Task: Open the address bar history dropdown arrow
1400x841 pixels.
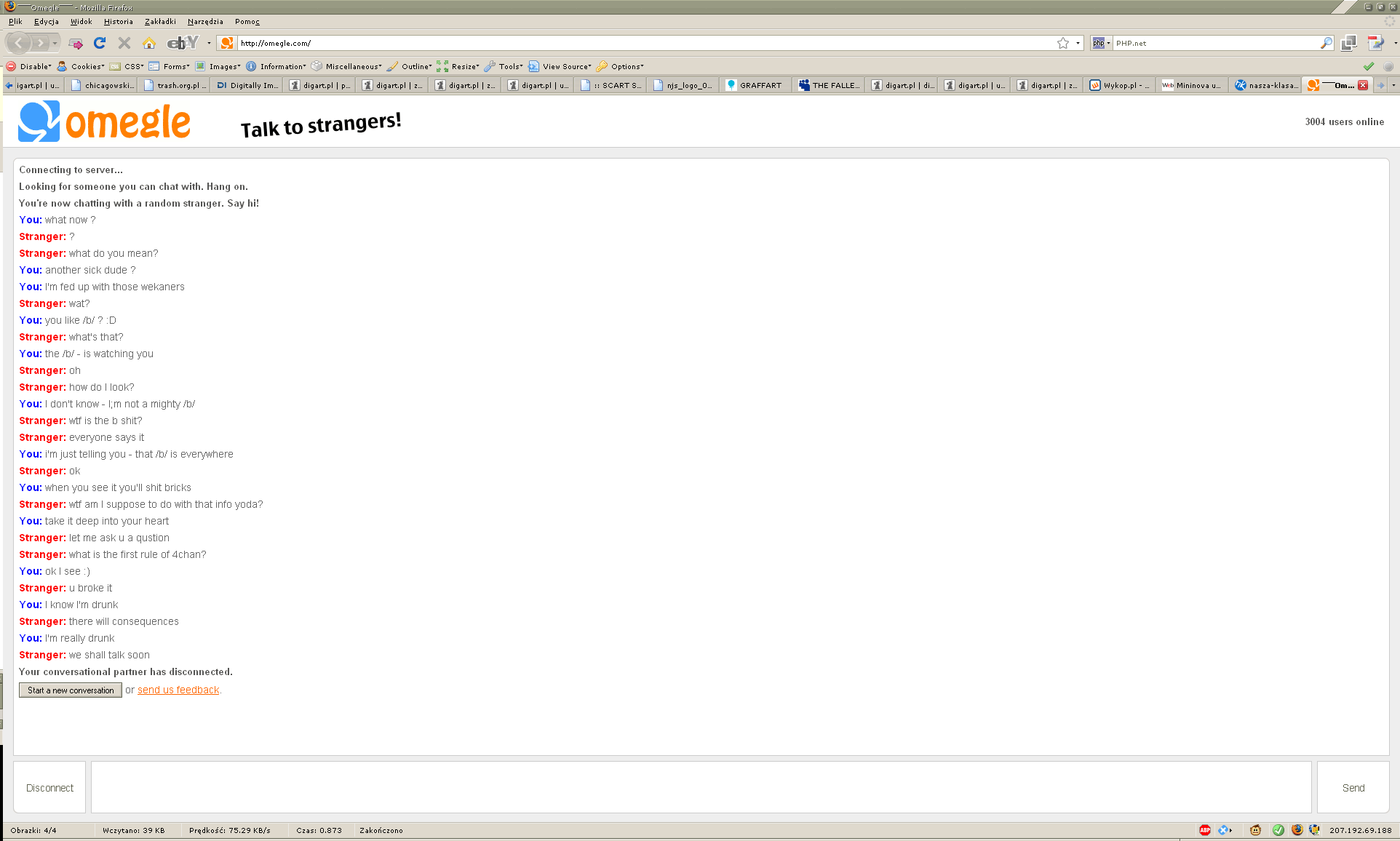Action: 1078,43
